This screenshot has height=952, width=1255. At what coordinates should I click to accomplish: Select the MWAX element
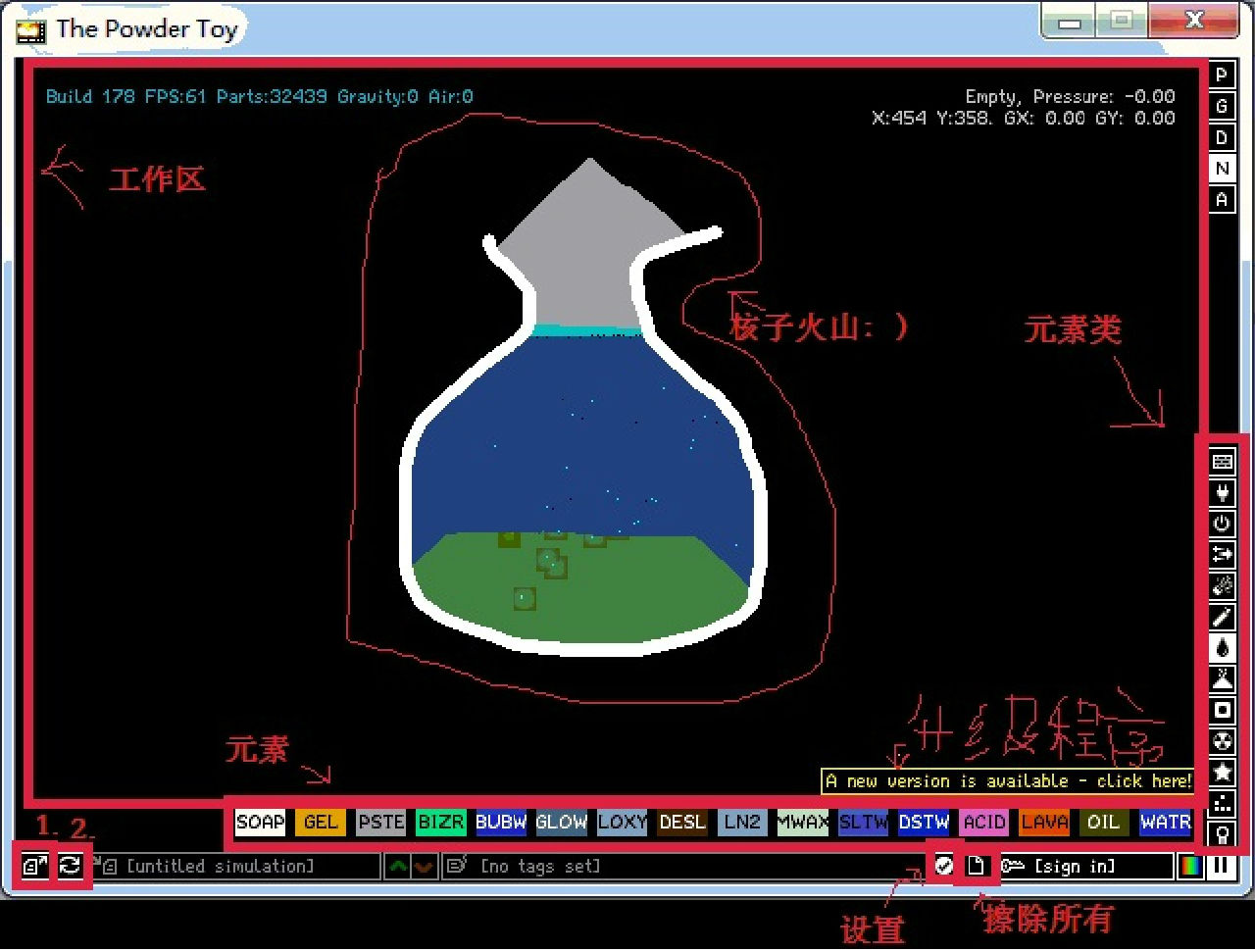point(803,823)
